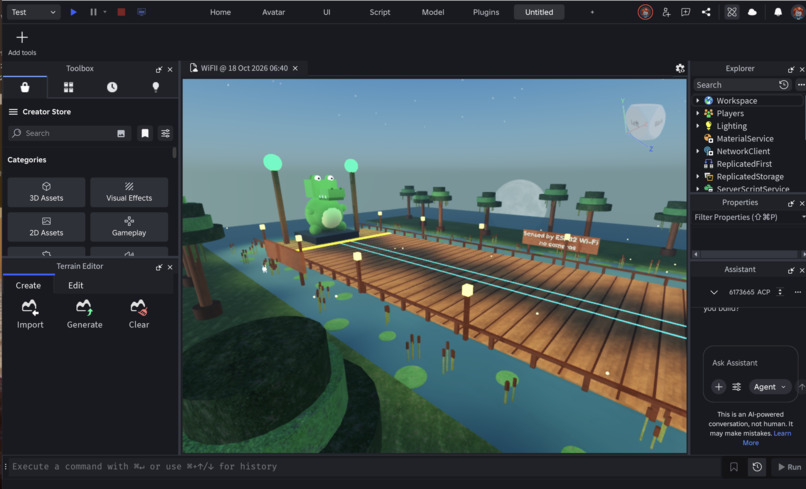Image resolution: width=806 pixels, height=489 pixels.
Task: Click the Explorer search history icon
Action: pyautogui.click(x=783, y=85)
